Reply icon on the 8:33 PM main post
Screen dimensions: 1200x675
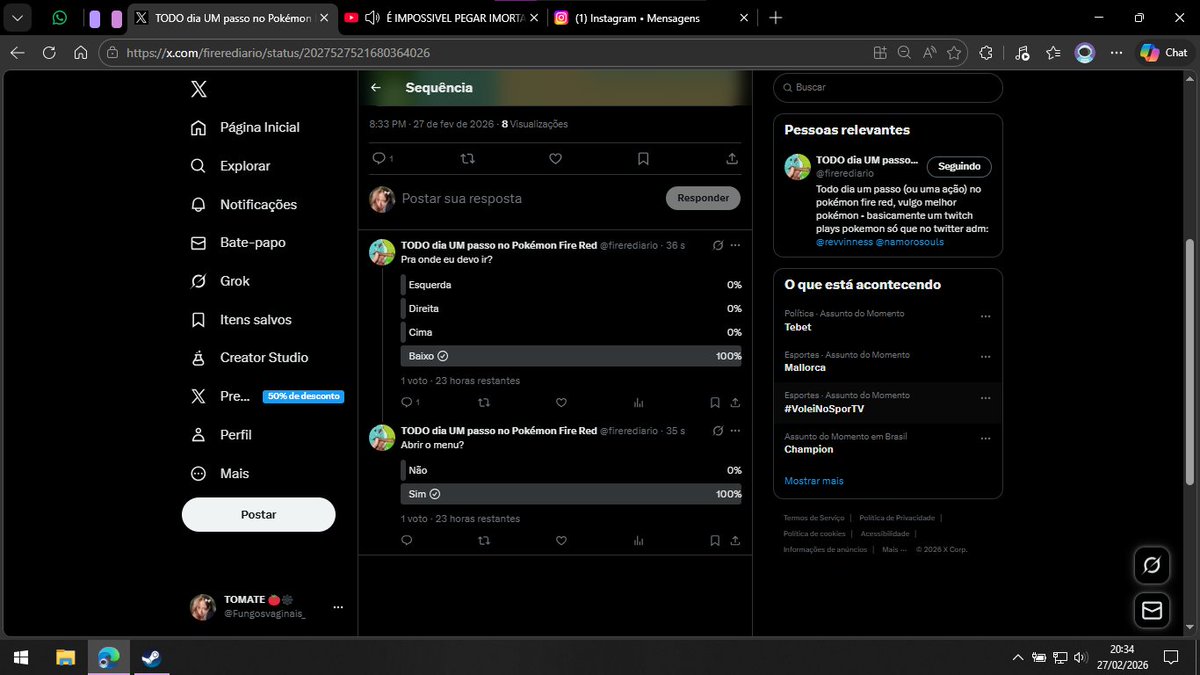coord(378,158)
